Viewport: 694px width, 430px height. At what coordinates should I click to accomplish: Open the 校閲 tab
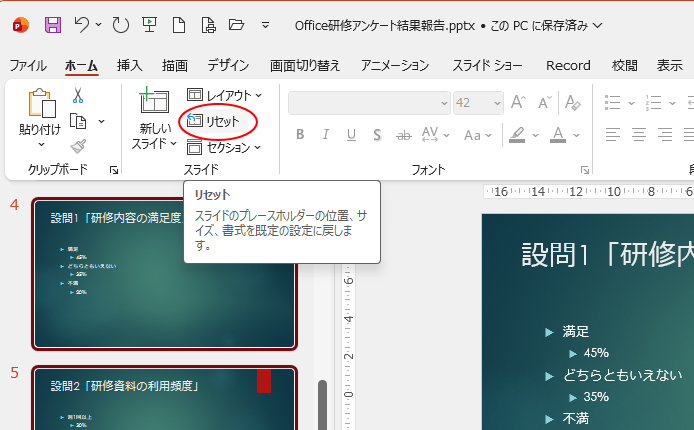pos(625,66)
